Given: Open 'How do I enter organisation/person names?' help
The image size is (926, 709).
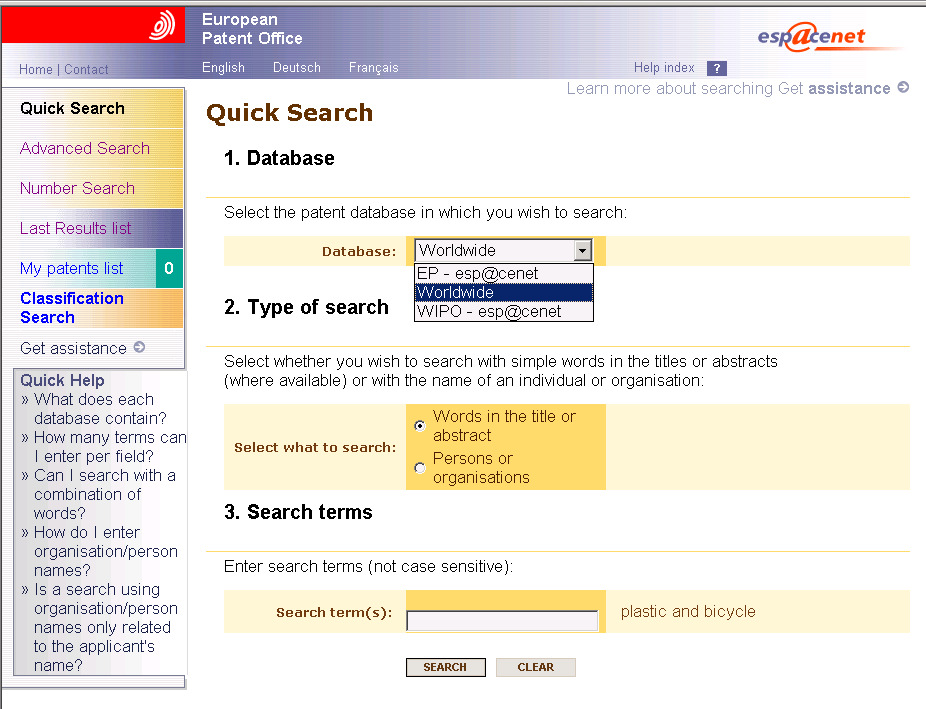Looking at the screenshot, I should (x=106, y=551).
